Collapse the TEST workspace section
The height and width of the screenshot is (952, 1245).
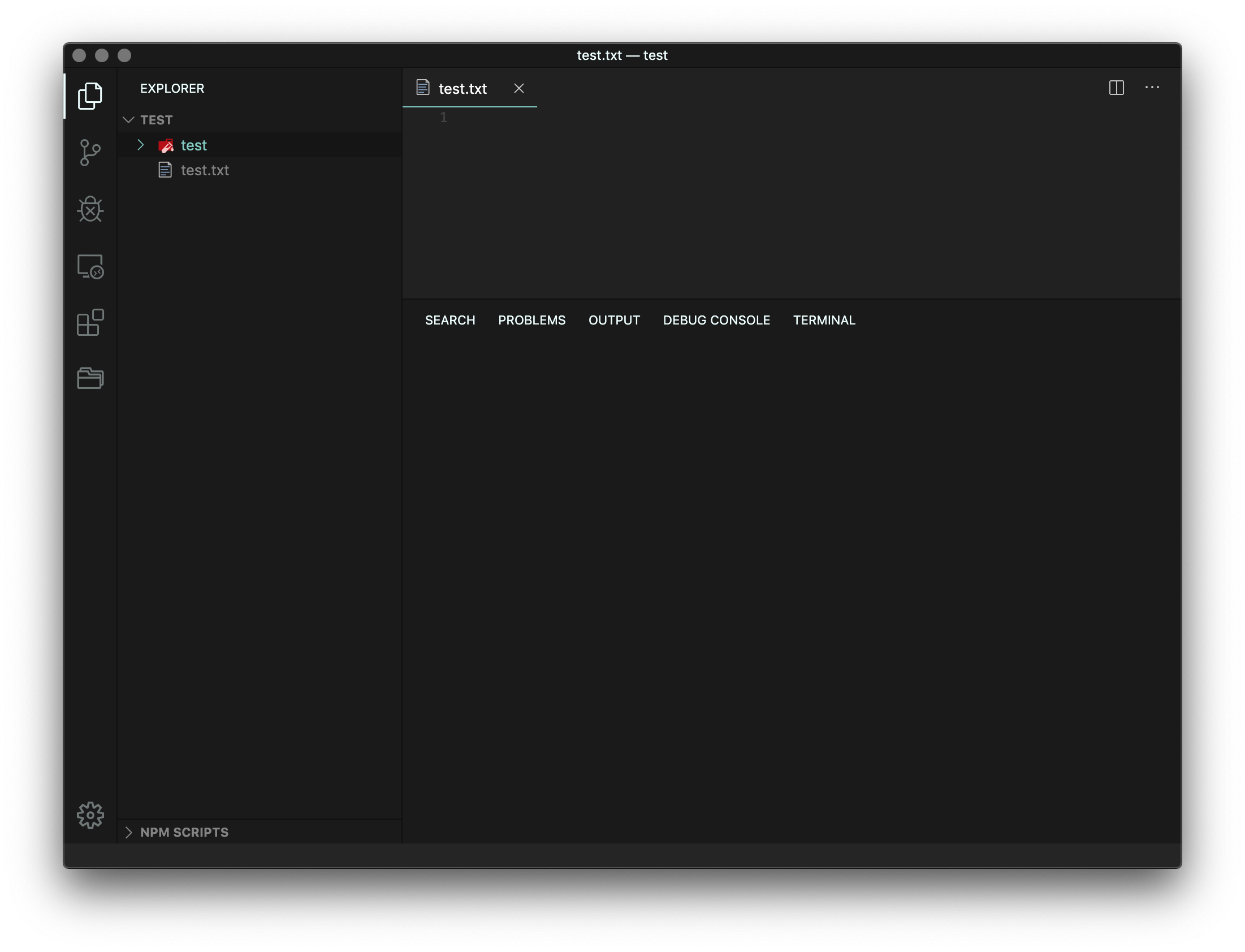[129, 120]
